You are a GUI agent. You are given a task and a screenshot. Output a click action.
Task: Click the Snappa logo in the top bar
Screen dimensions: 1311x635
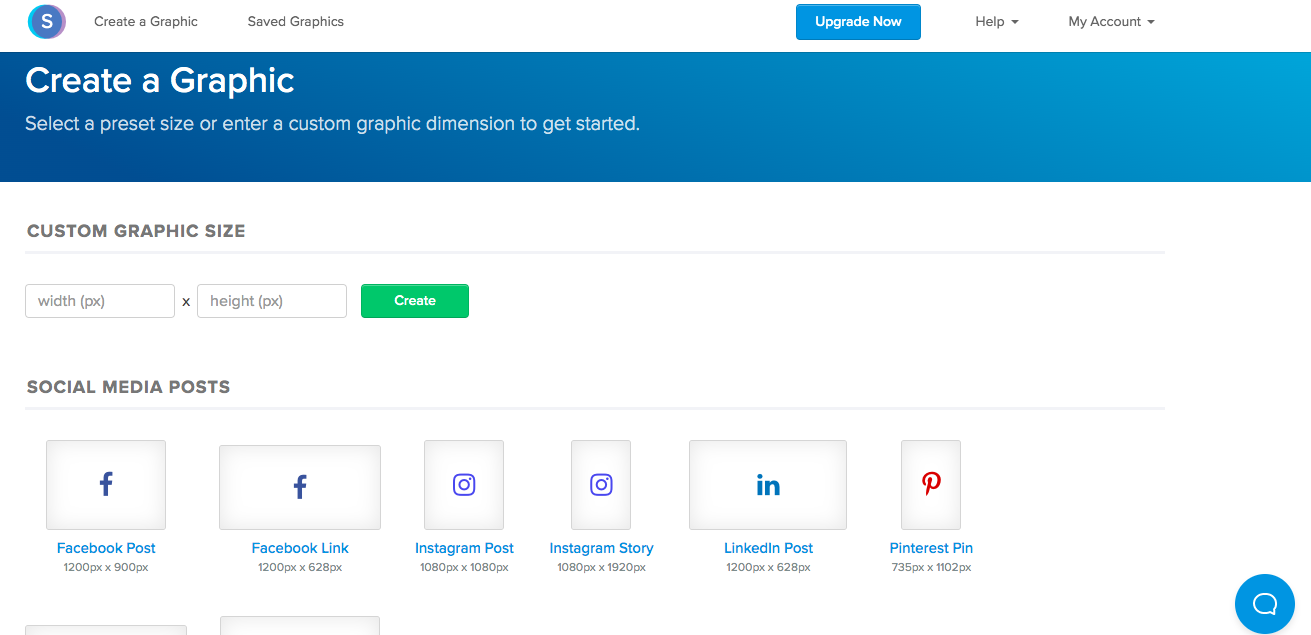(x=46, y=21)
